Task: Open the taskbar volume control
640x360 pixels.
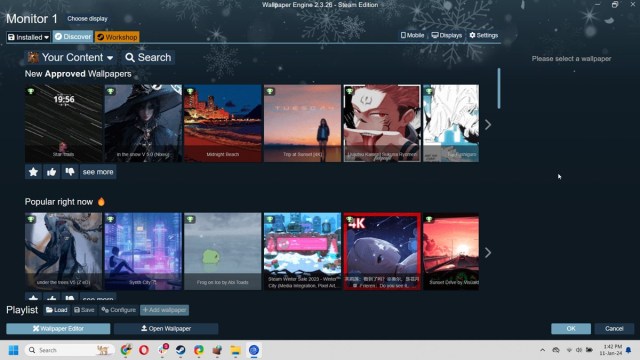Action: [x=579, y=350]
